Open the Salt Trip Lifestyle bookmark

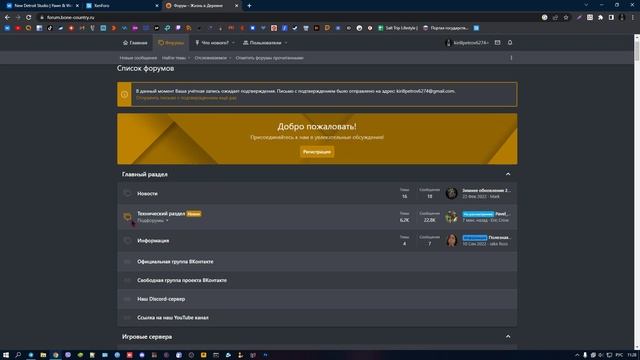pyautogui.click(x=398, y=28)
